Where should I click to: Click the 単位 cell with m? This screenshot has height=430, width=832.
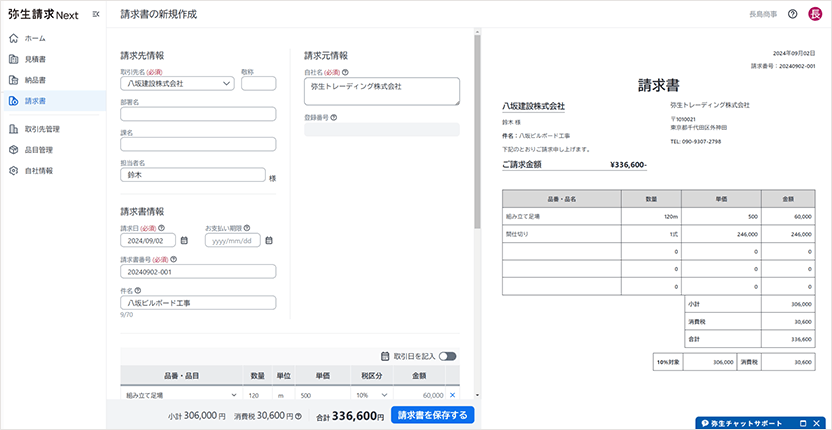(x=284, y=395)
